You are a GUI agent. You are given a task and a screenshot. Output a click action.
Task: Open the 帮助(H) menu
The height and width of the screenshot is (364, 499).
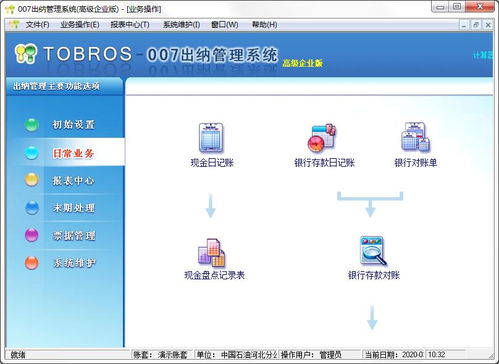(264, 25)
